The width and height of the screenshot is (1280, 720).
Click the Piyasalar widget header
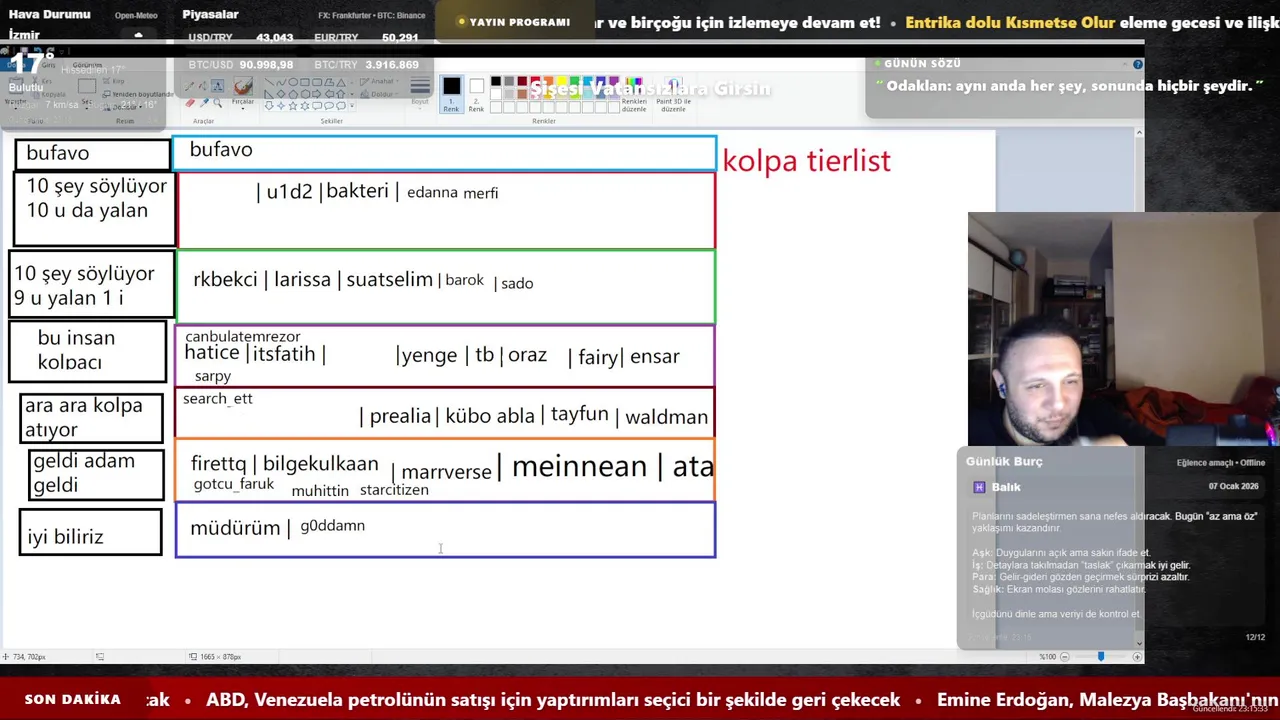(210, 14)
